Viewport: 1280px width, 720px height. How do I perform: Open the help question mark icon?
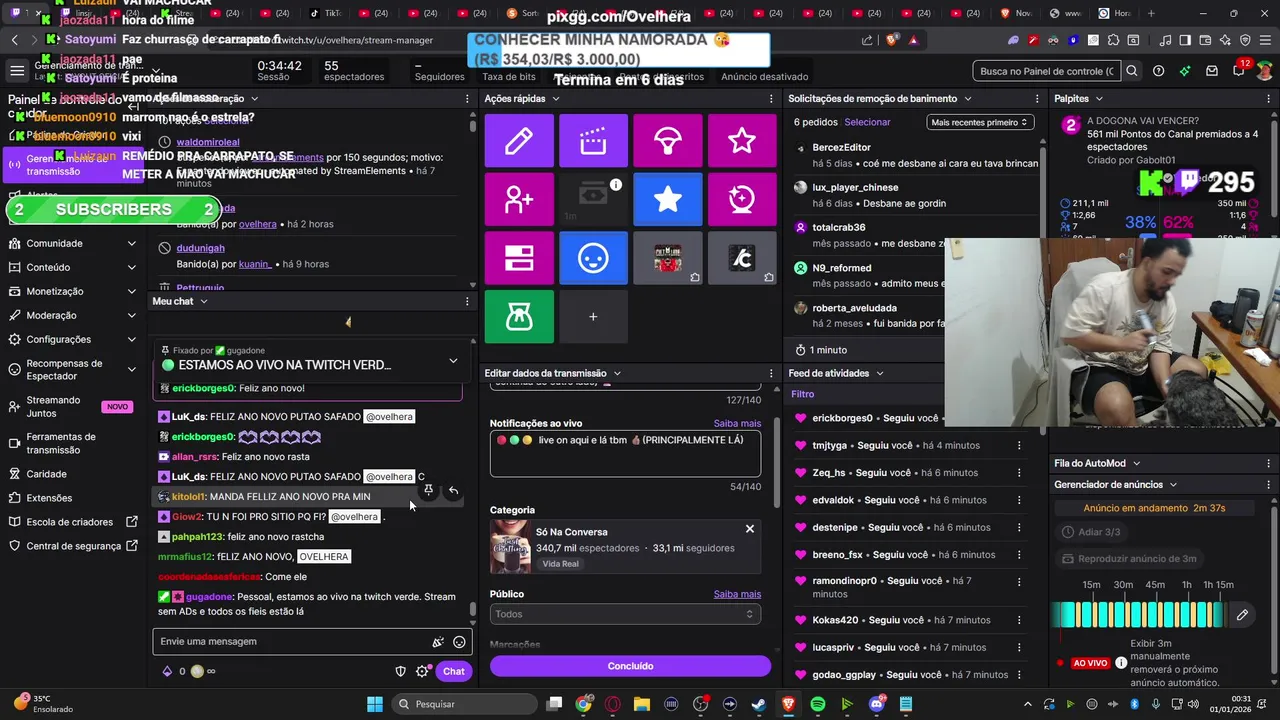coord(1158,71)
